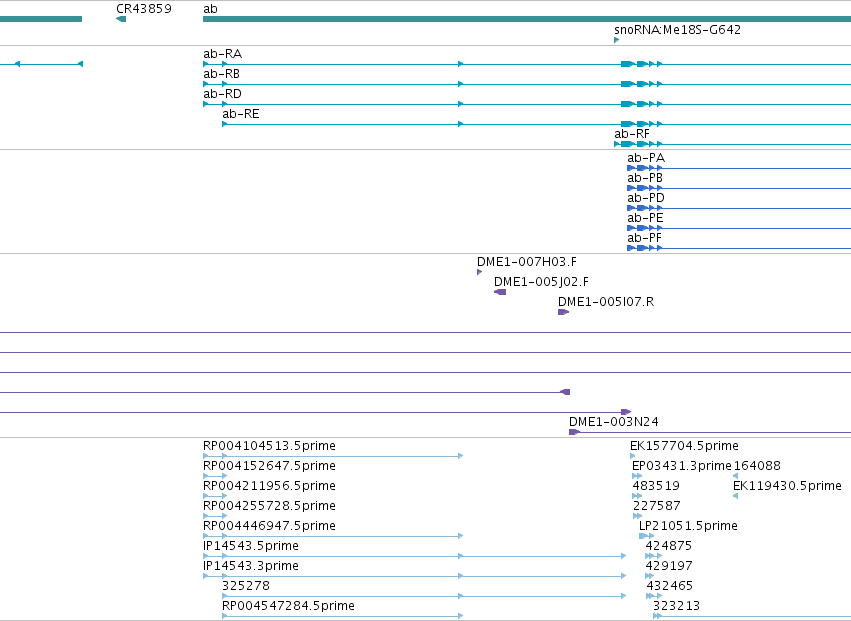Select the CR43859 gene label
Viewport: 851px width, 621px height.
[144, 9]
